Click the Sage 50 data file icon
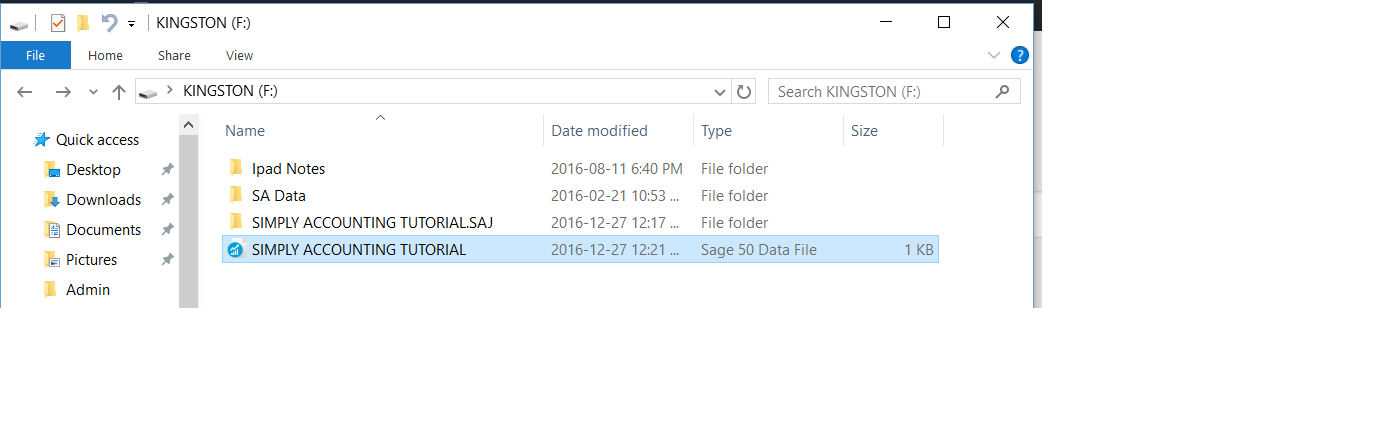Image resolution: width=1395 pixels, height=422 pixels. pyautogui.click(x=235, y=250)
